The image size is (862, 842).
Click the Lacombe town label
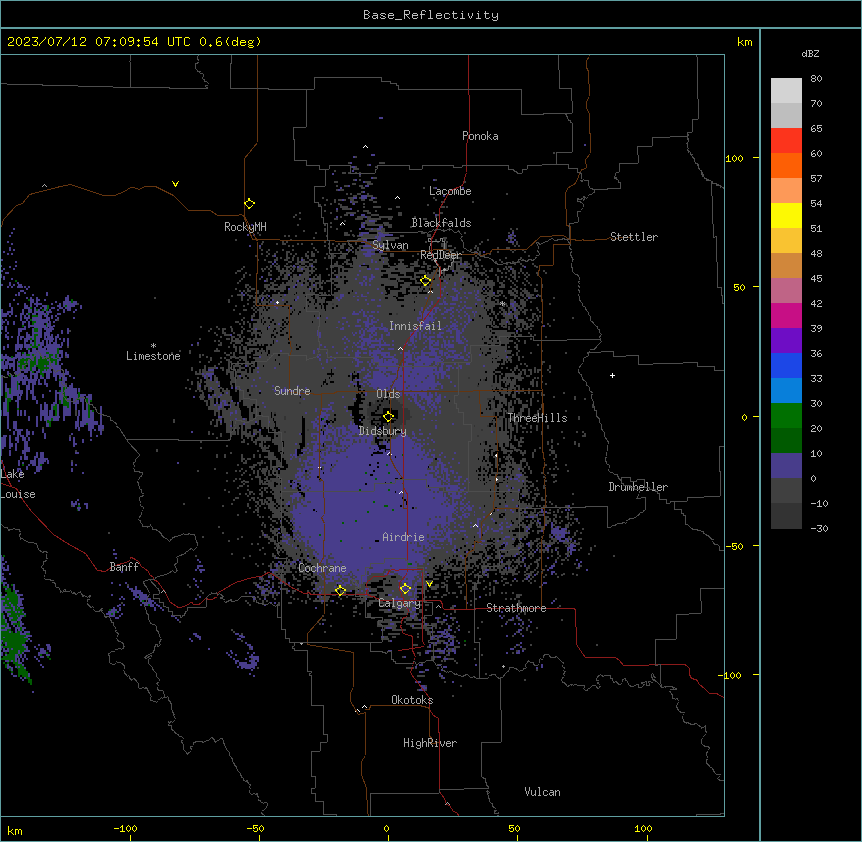(x=450, y=191)
